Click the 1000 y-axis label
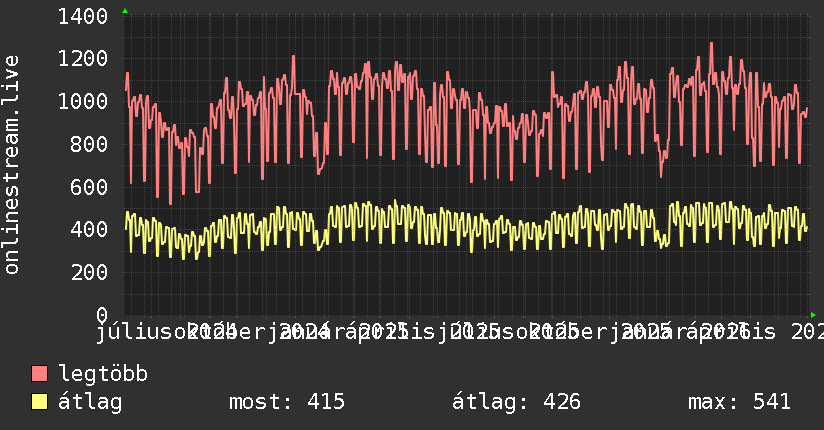Screen dimensions: 824x430 pos(83,101)
